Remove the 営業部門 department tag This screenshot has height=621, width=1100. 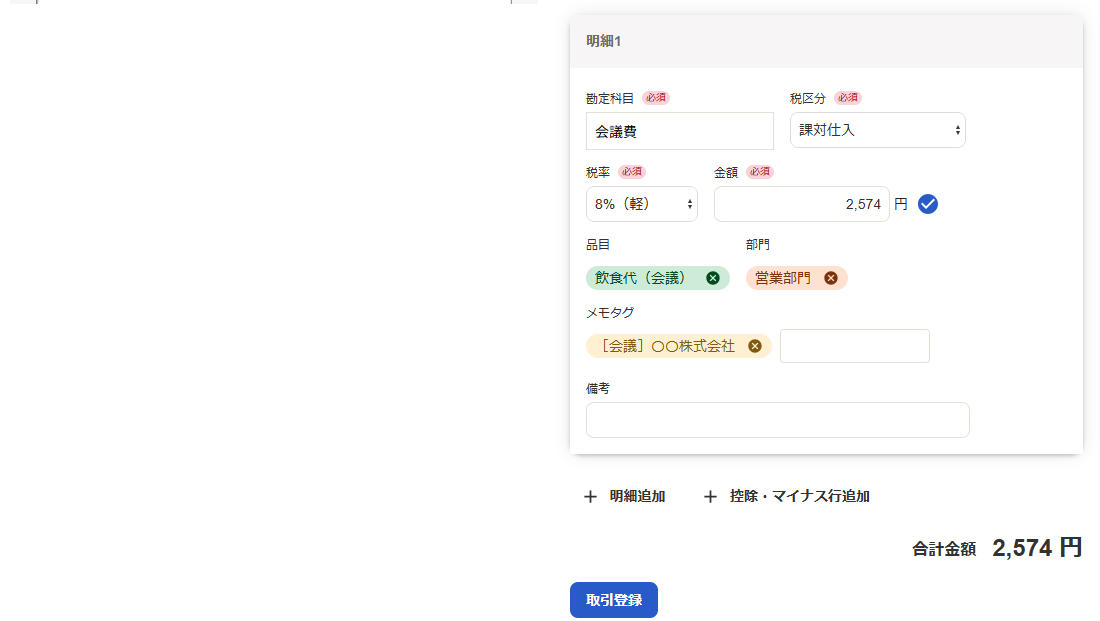click(x=831, y=278)
